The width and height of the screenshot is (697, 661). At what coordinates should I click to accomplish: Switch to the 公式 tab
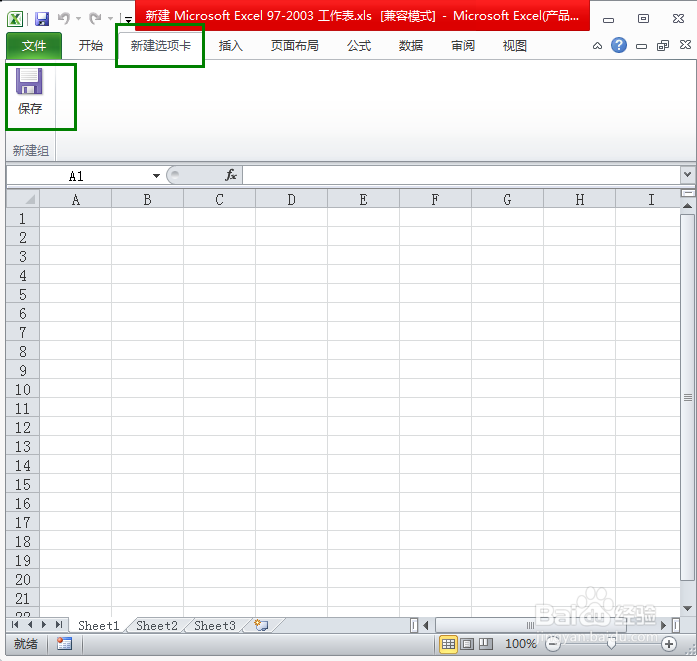(359, 46)
